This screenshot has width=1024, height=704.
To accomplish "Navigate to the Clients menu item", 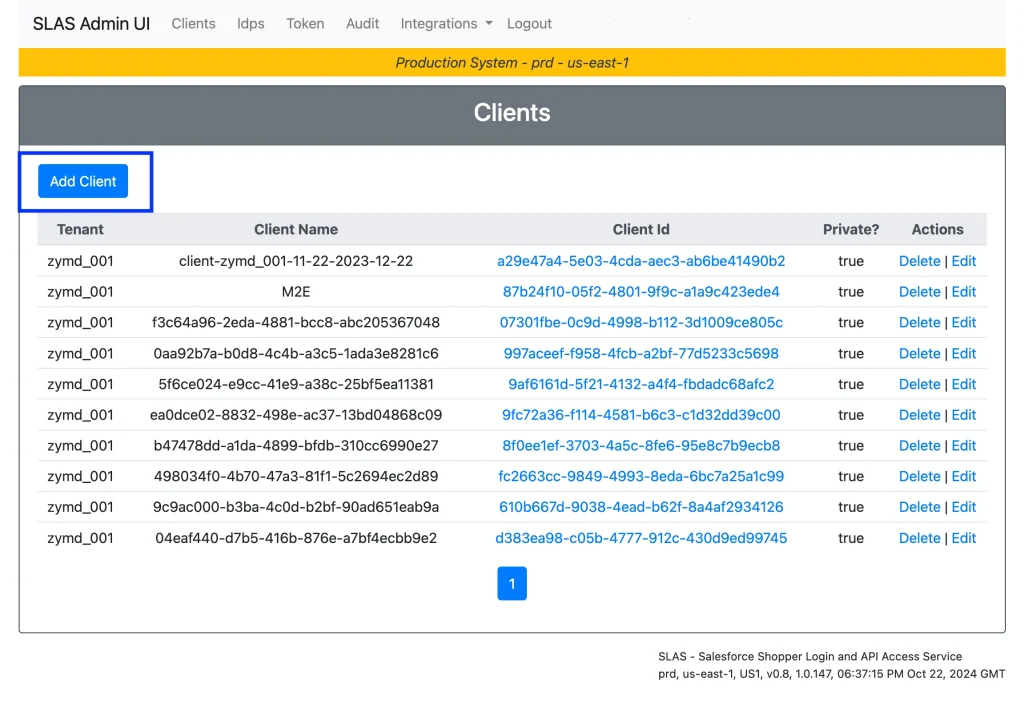I will tap(193, 23).
